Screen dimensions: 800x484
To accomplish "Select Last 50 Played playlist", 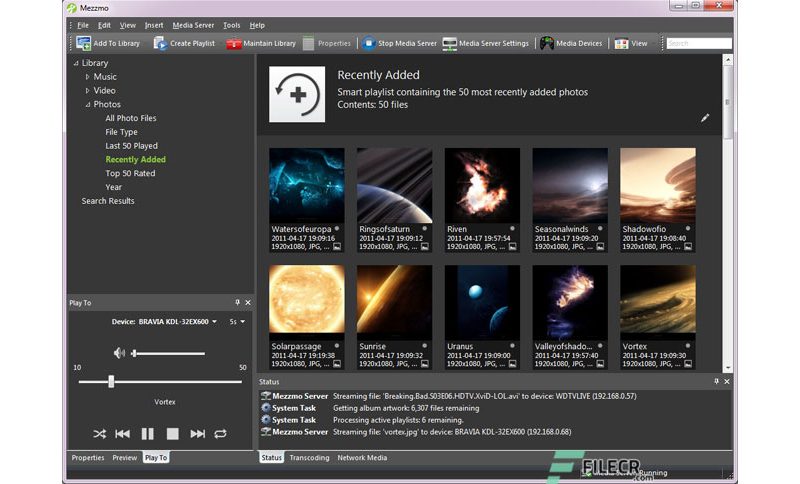I will tap(131, 146).
